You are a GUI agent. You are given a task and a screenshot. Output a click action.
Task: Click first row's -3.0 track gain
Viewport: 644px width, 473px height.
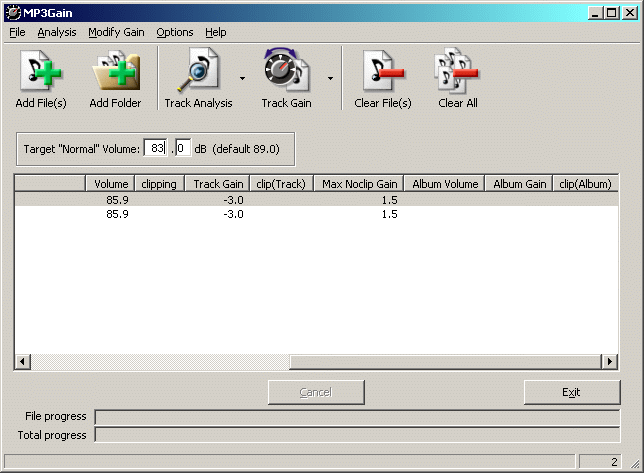coord(233,200)
